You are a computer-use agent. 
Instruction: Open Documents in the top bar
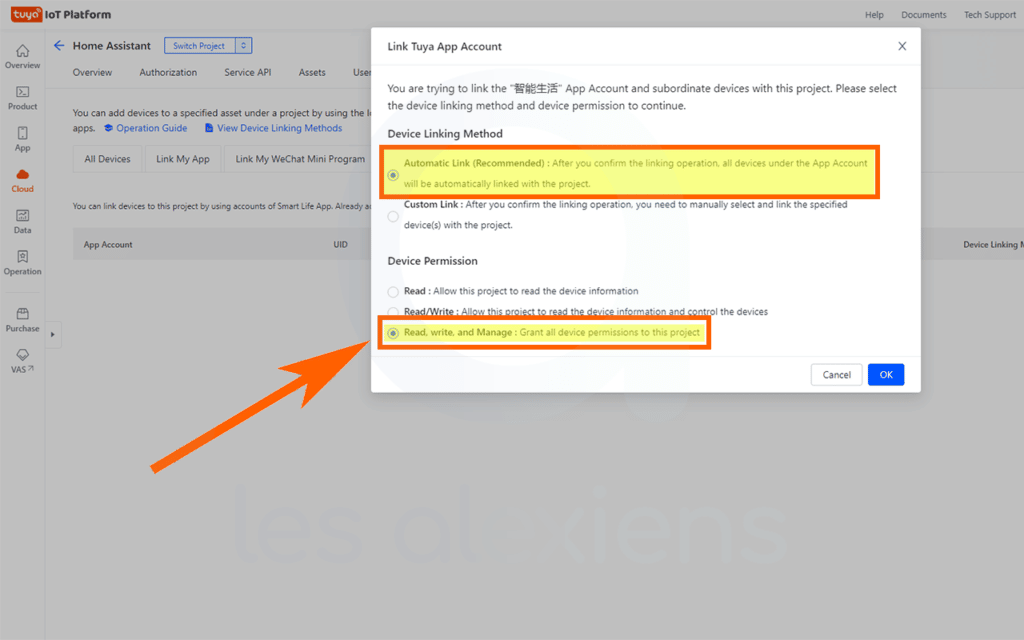[x=923, y=14]
